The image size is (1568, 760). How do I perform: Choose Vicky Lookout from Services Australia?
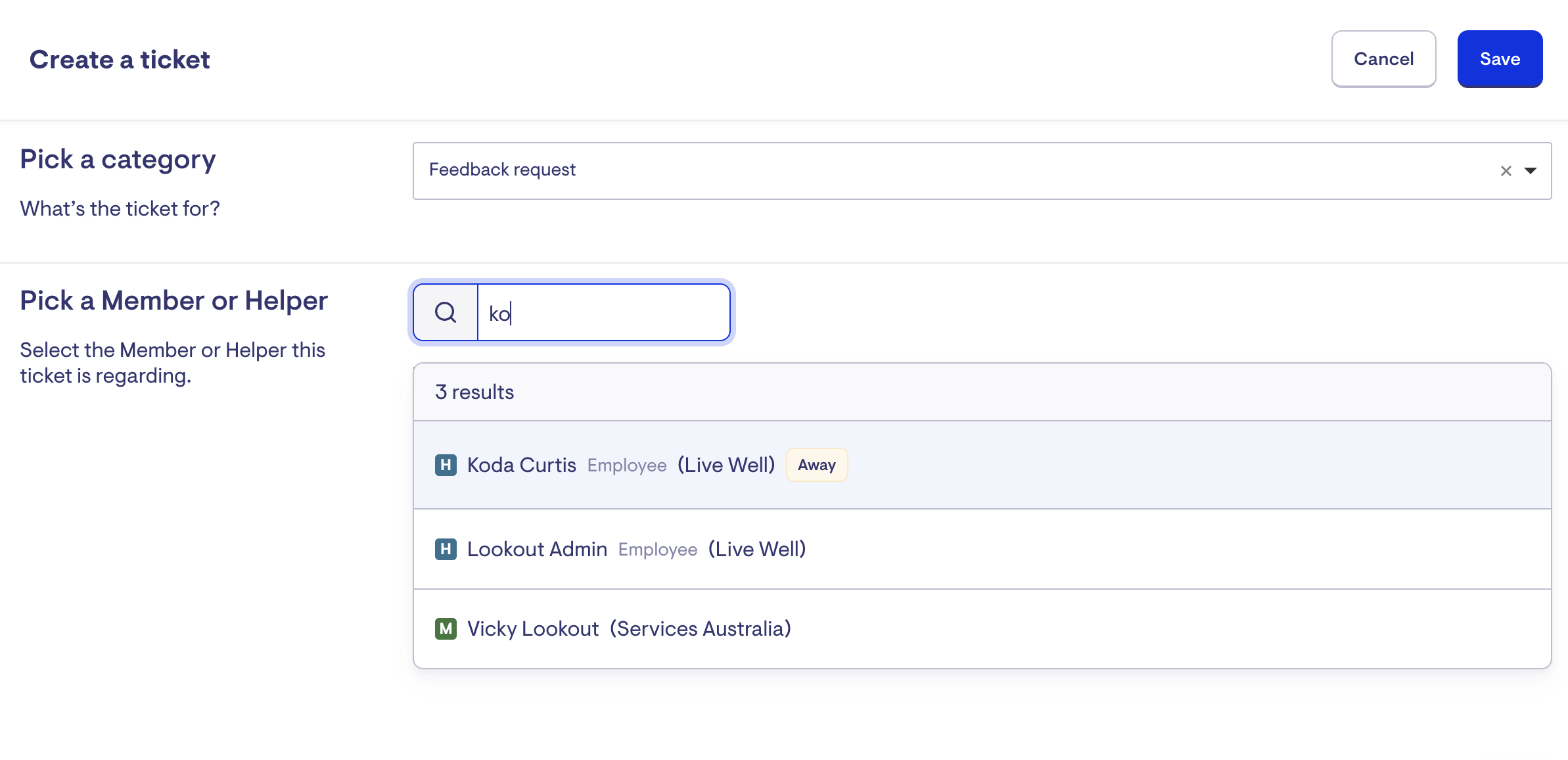tap(533, 629)
